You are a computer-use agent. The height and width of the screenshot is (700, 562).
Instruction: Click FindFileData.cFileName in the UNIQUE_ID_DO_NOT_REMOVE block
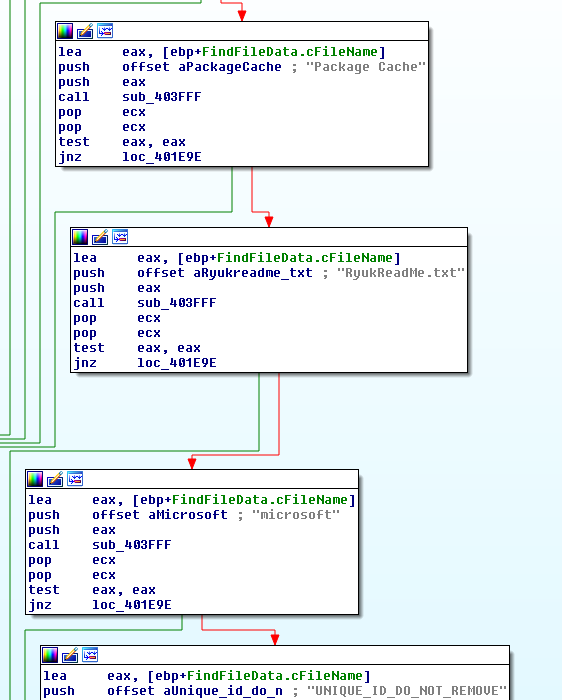tap(275, 675)
